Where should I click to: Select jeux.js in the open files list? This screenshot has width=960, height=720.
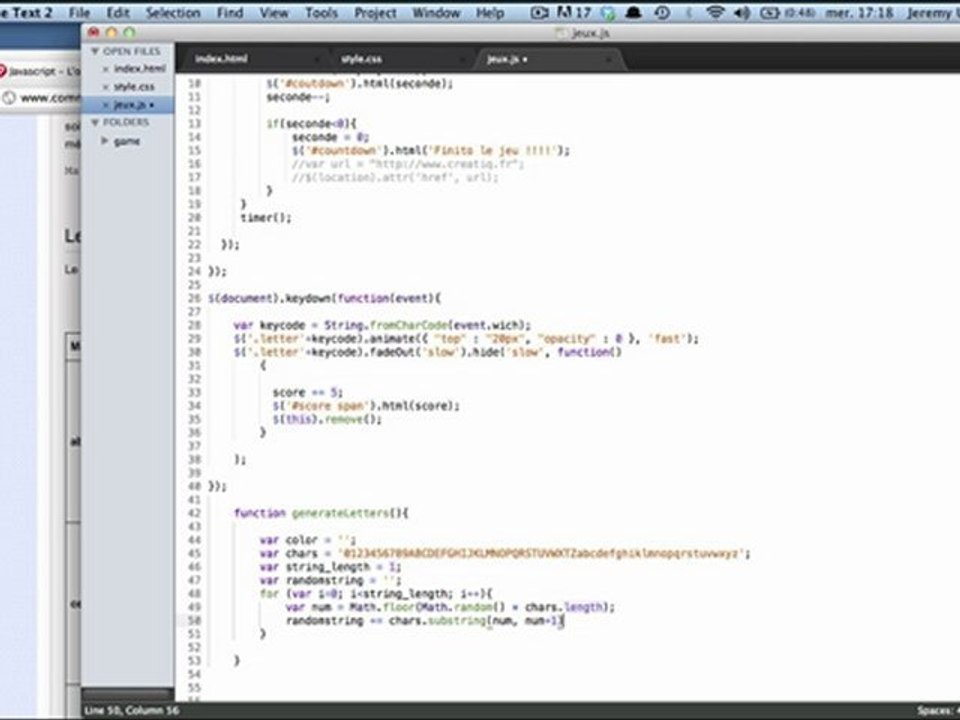pyautogui.click(x=130, y=105)
